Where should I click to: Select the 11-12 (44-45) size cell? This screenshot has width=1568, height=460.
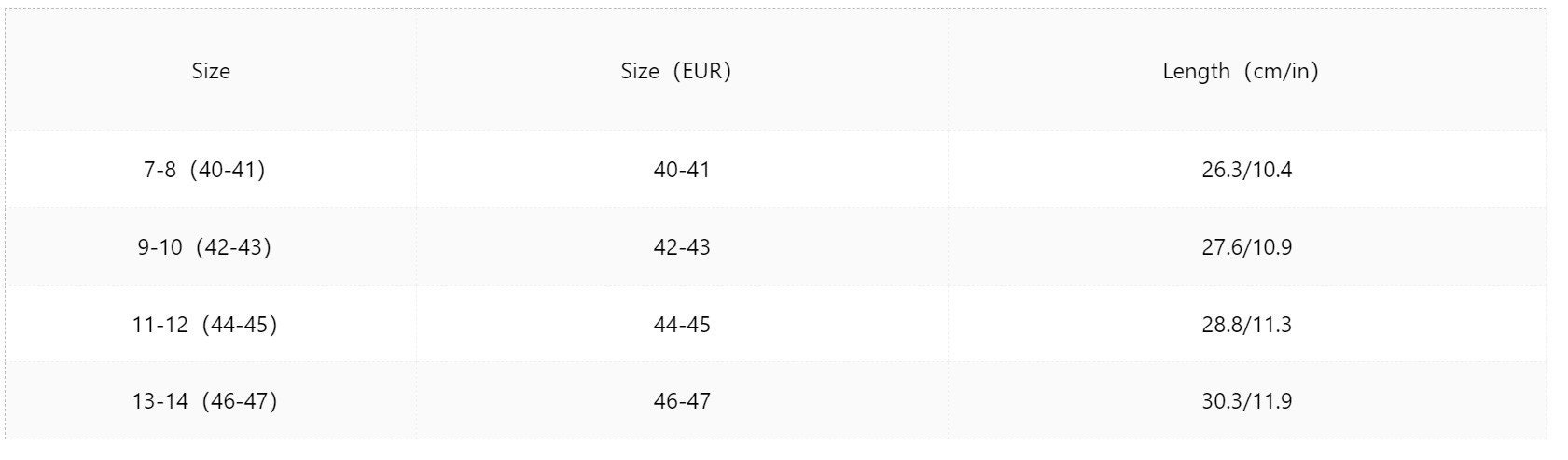(x=204, y=325)
